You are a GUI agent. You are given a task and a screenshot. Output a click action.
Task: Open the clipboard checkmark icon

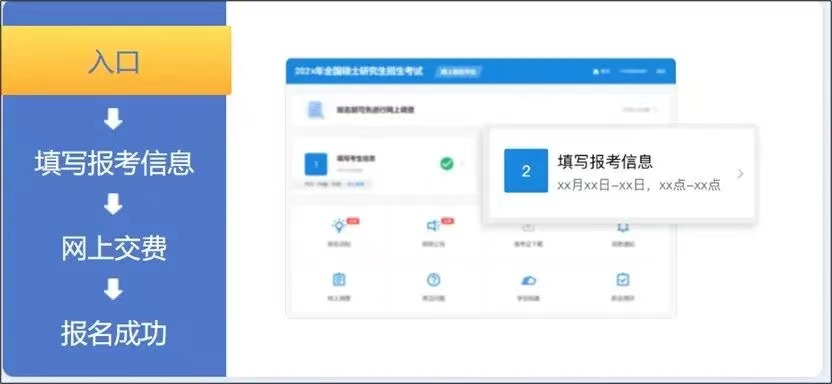click(x=622, y=280)
